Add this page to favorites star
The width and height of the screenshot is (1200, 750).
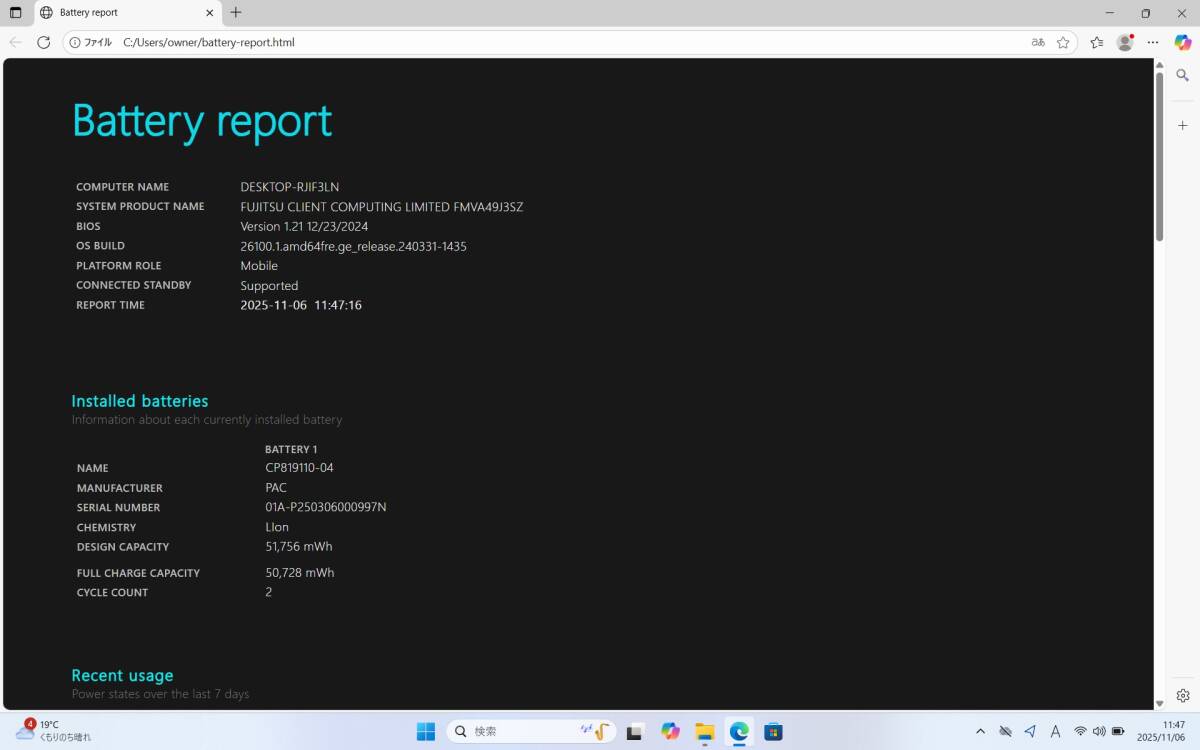(1063, 42)
